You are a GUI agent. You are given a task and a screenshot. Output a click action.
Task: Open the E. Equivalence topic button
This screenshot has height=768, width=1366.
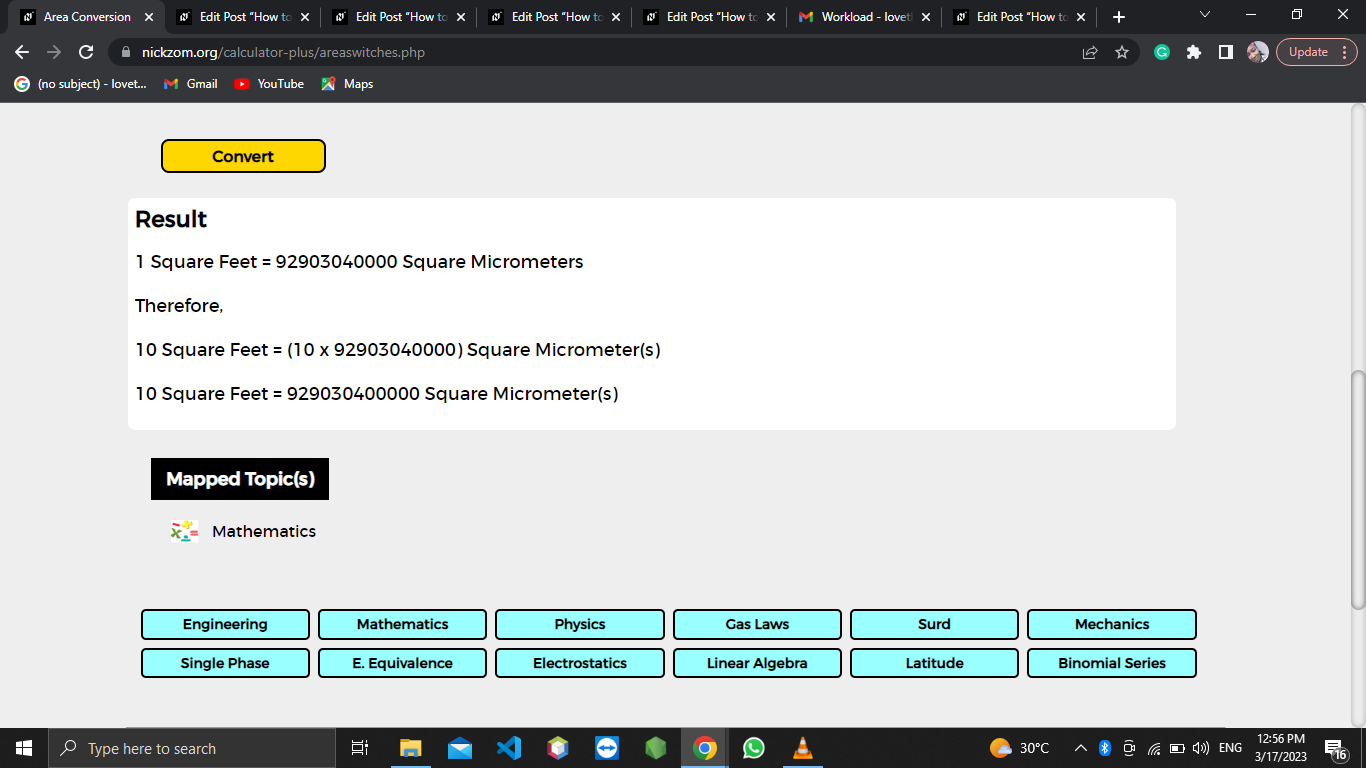tap(402, 663)
